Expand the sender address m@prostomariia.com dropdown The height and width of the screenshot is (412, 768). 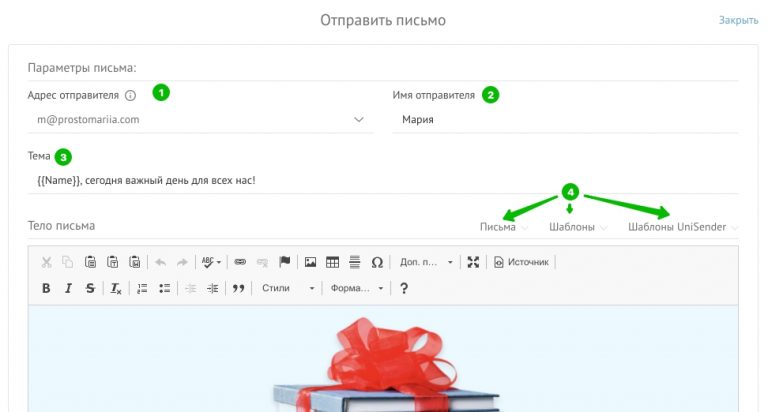click(x=201, y=120)
